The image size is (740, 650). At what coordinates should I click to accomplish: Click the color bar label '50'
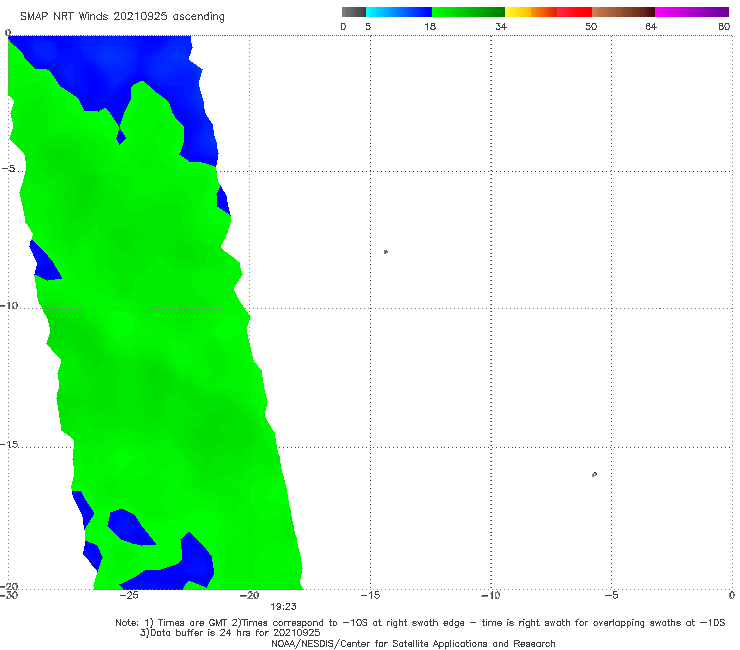tap(591, 26)
